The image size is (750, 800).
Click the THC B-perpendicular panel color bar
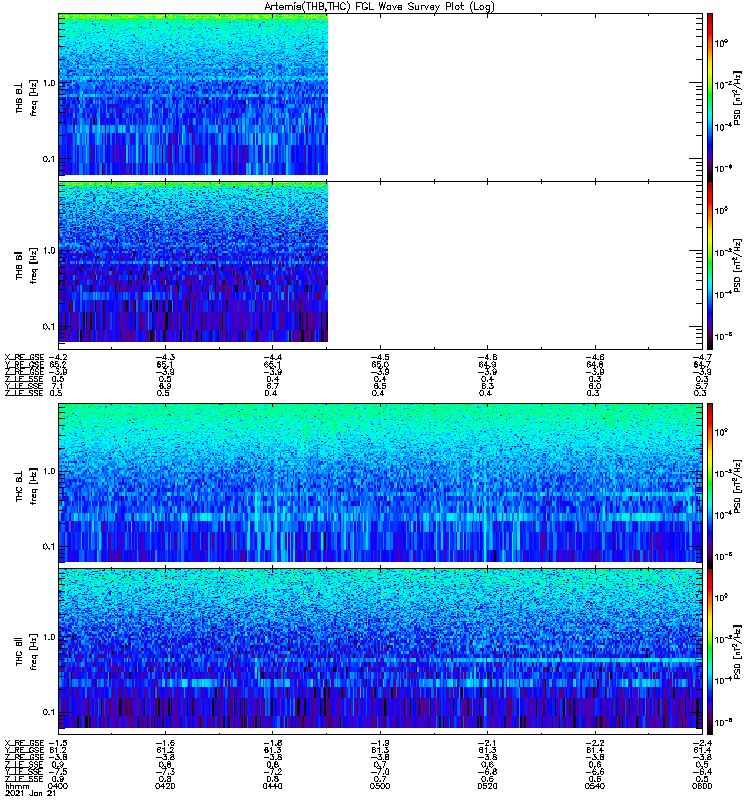pyautogui.click(x=710, y=485)
